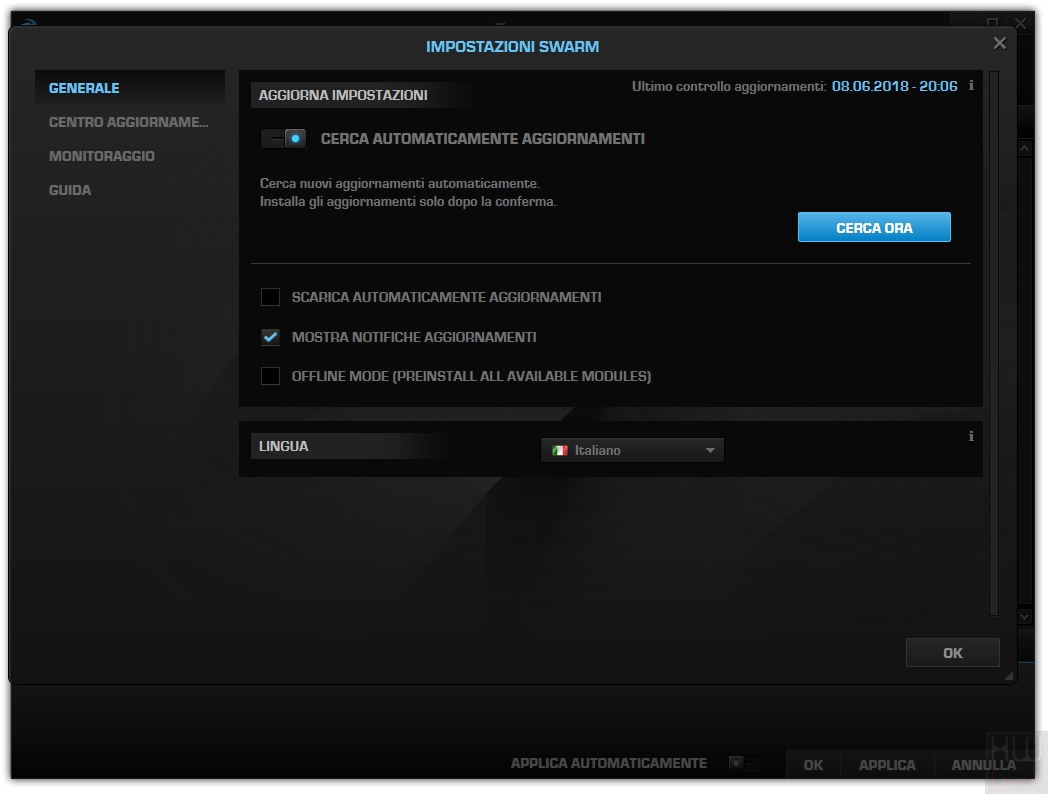Click Applica in the background window
The image size is (1048, 794).
click(887, 765)
